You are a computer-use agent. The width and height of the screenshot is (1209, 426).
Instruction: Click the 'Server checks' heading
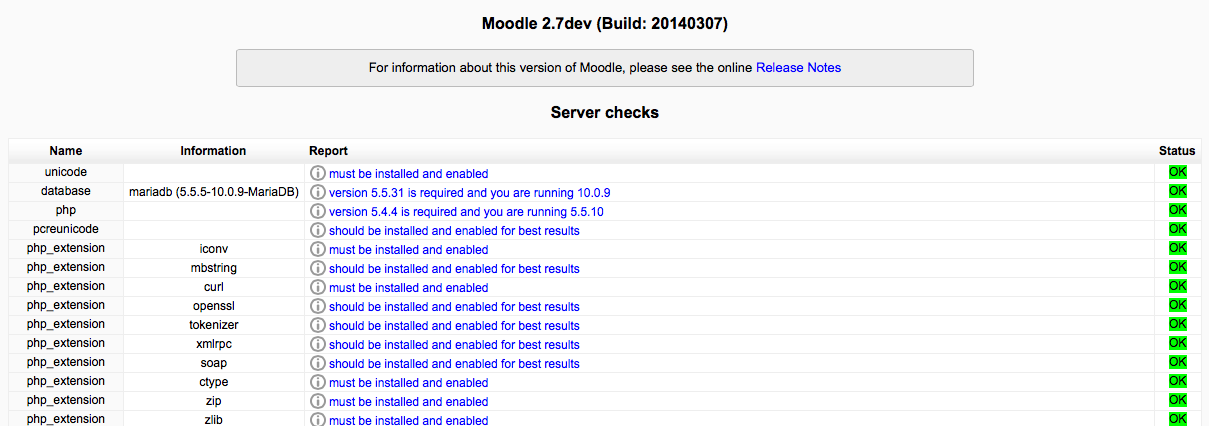click(605, 112)
